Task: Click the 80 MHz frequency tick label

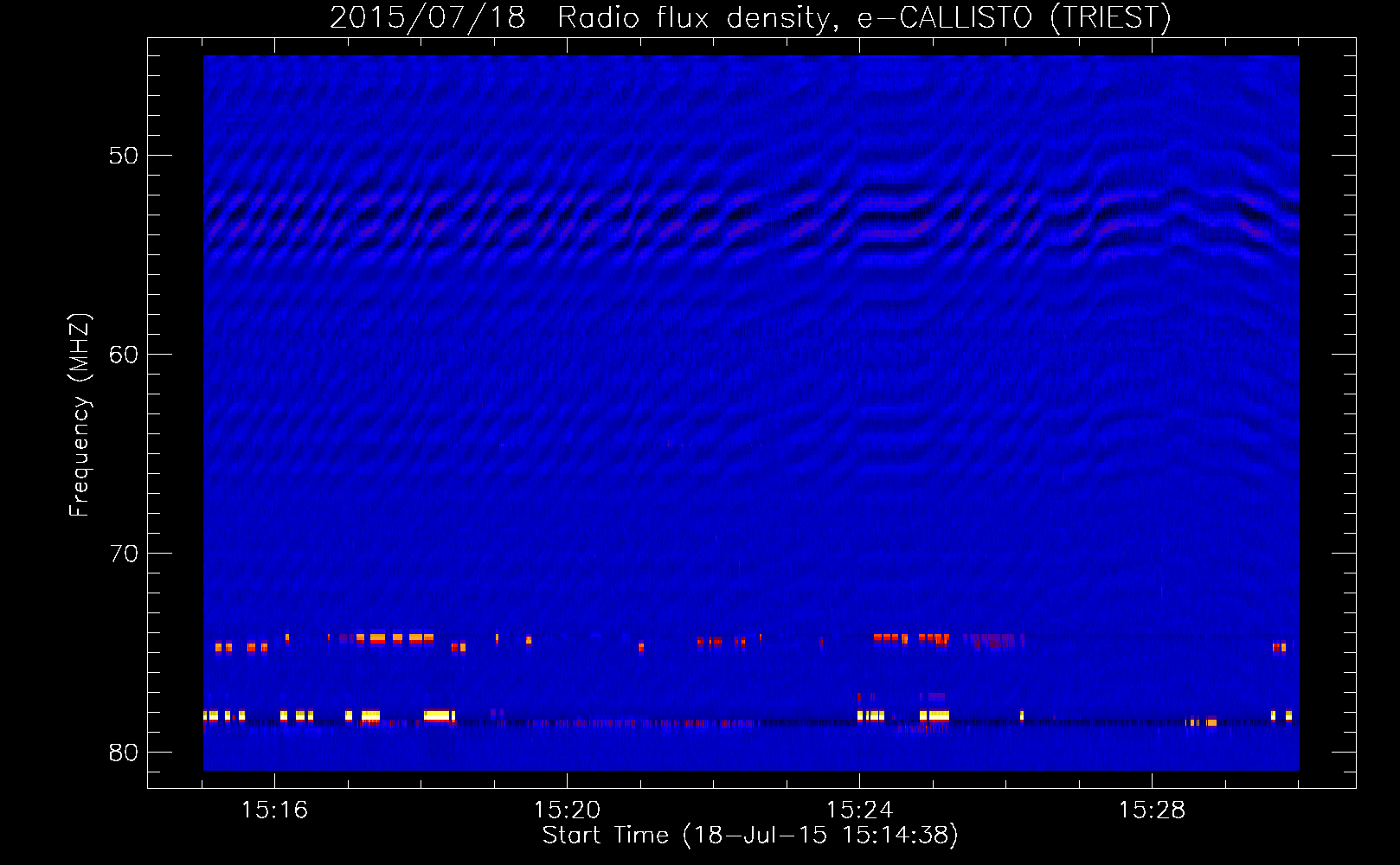Action: pos(123,753)
